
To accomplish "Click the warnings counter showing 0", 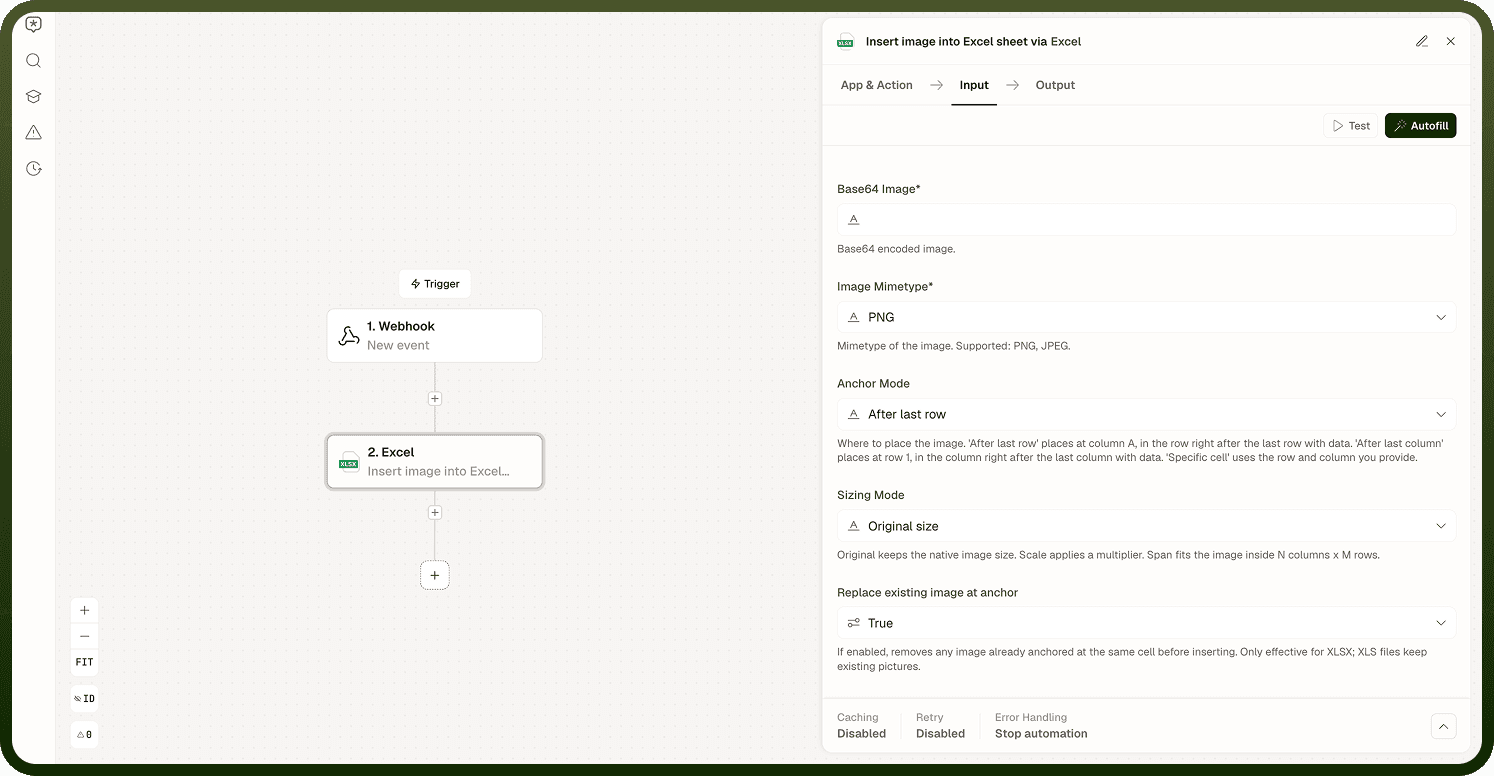I will click(x=85, y=734).
